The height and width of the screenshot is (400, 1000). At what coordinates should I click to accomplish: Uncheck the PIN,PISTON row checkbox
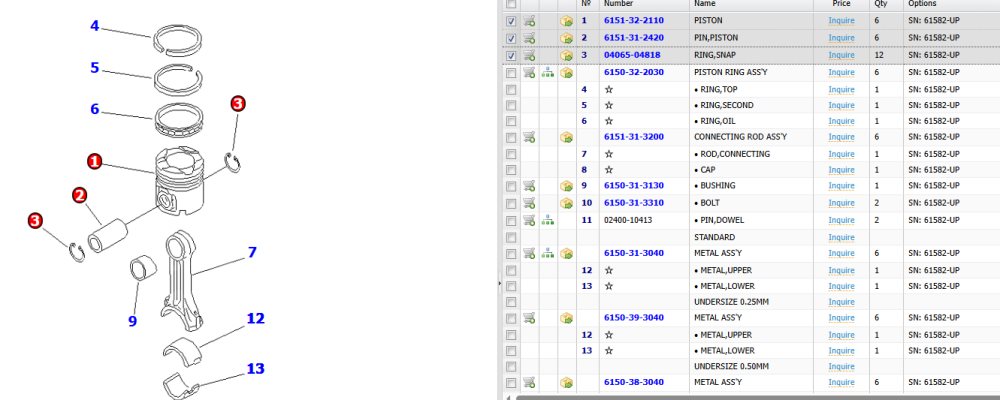(x=511, y=38)
